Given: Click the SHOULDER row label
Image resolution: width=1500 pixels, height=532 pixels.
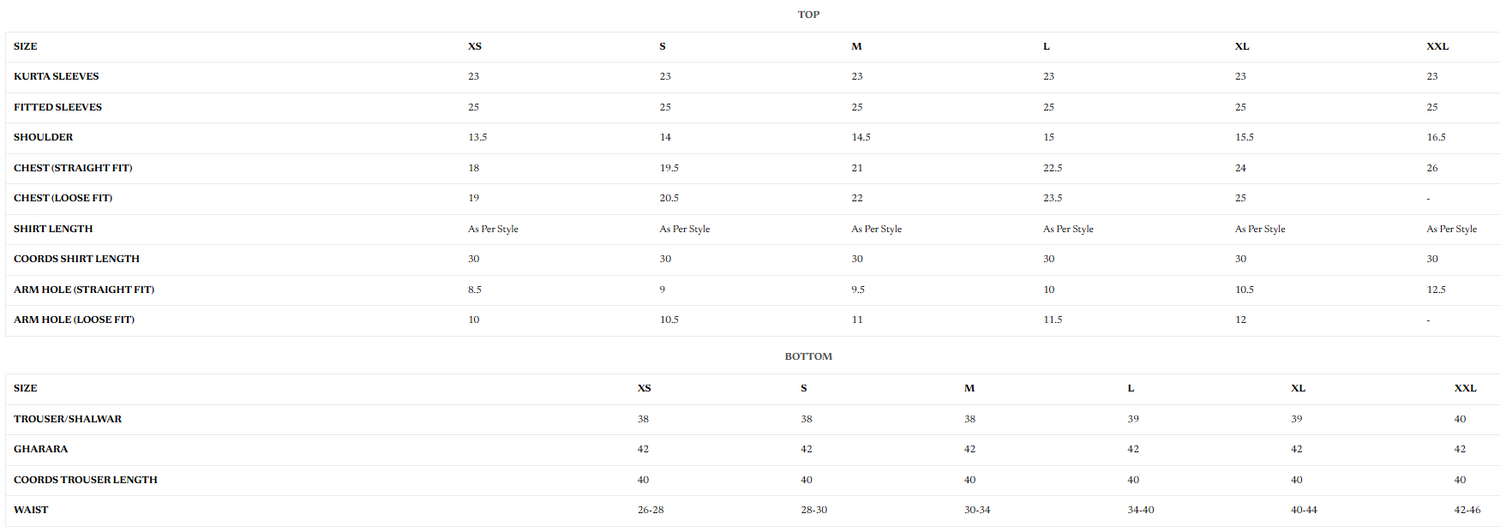Looking at the screenshot, I should (x=43, y=137).
